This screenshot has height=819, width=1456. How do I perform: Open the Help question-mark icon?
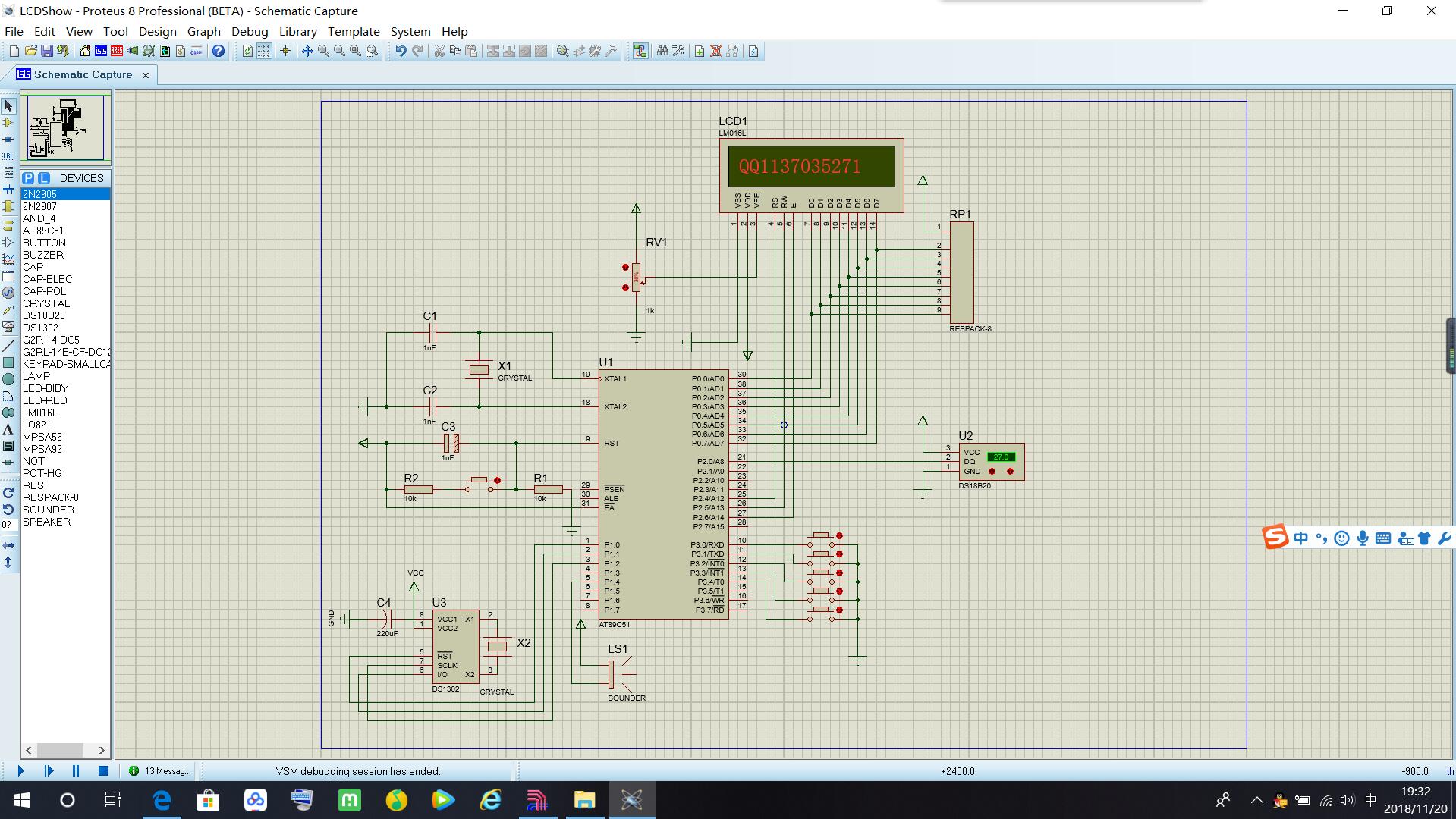tap(219, 52)
